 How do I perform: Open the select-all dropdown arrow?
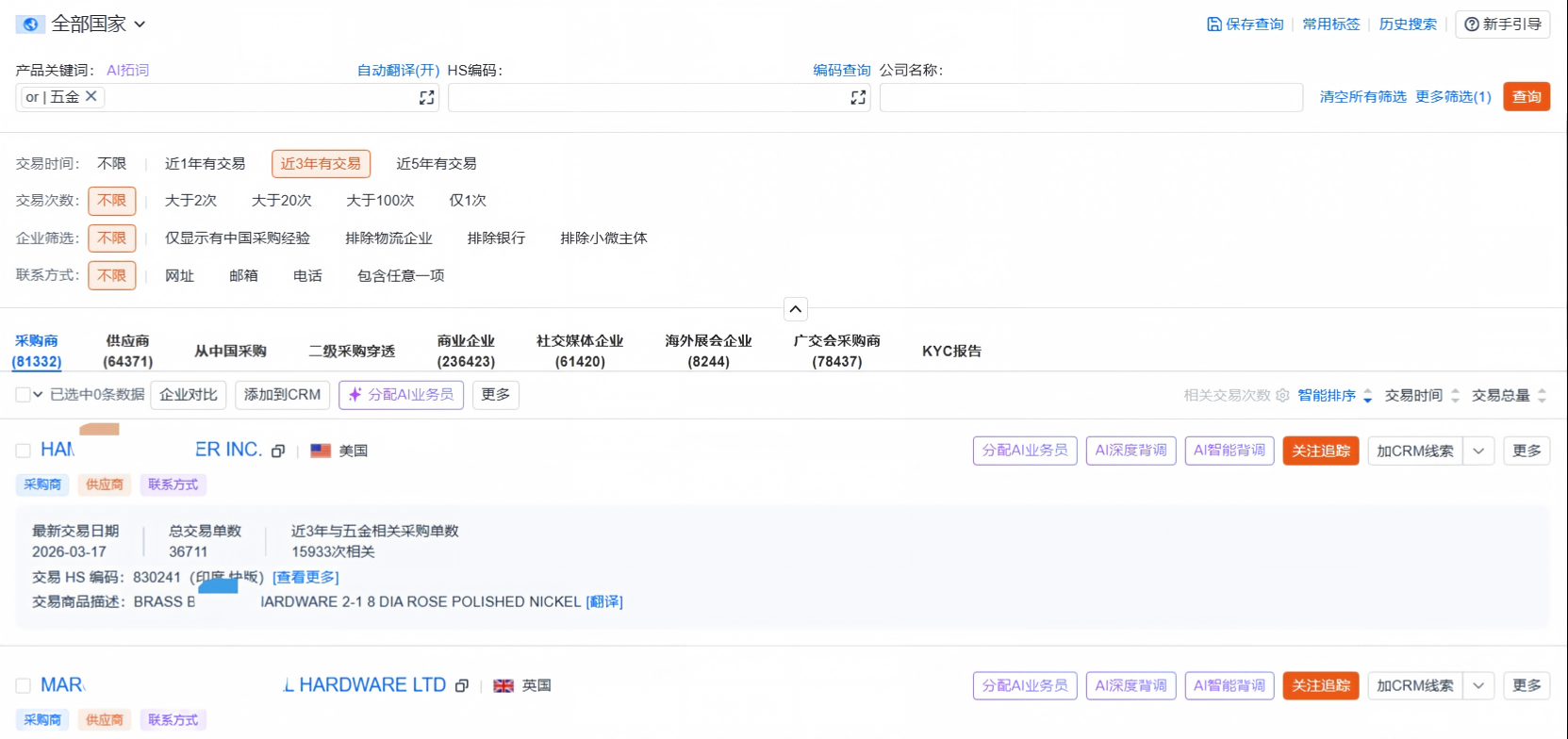[x=38, y=395]
